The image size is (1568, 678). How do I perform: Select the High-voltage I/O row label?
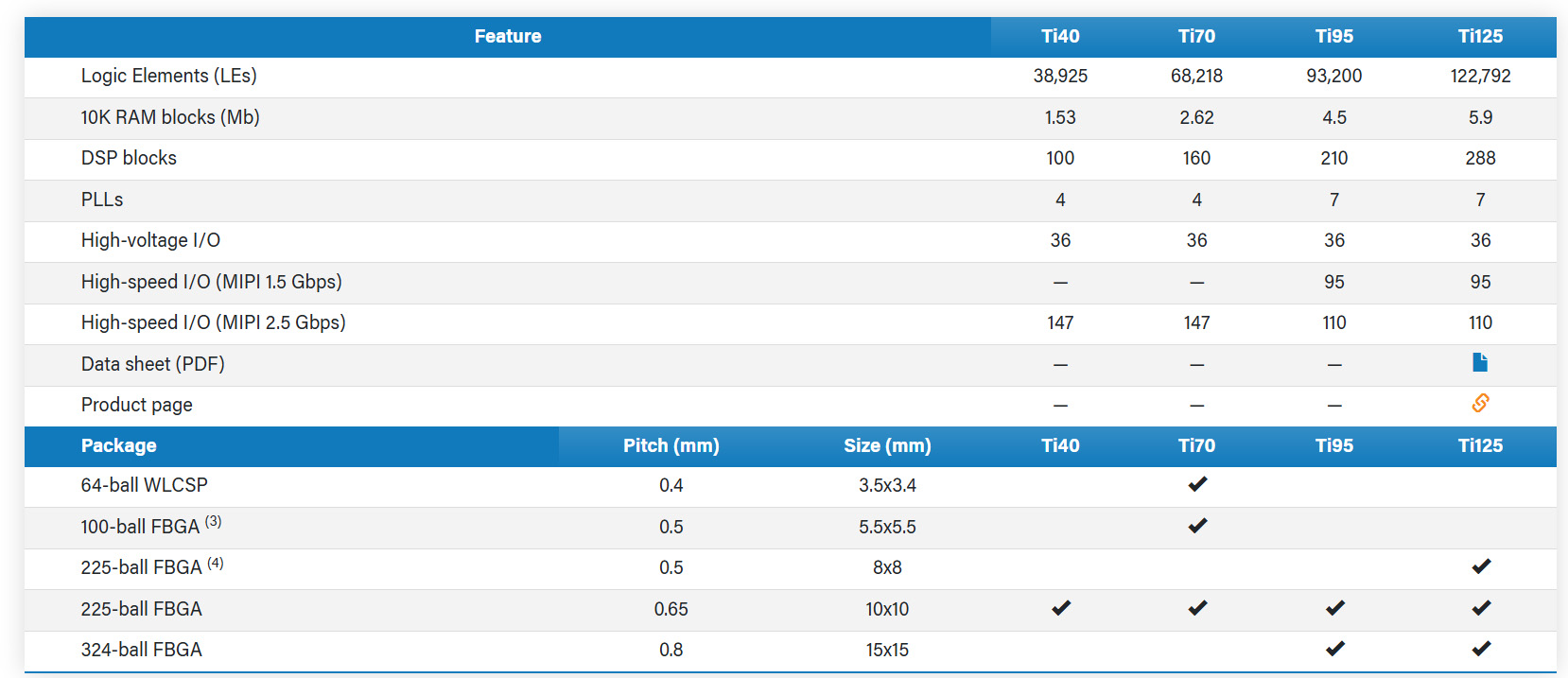click(150, 240)
